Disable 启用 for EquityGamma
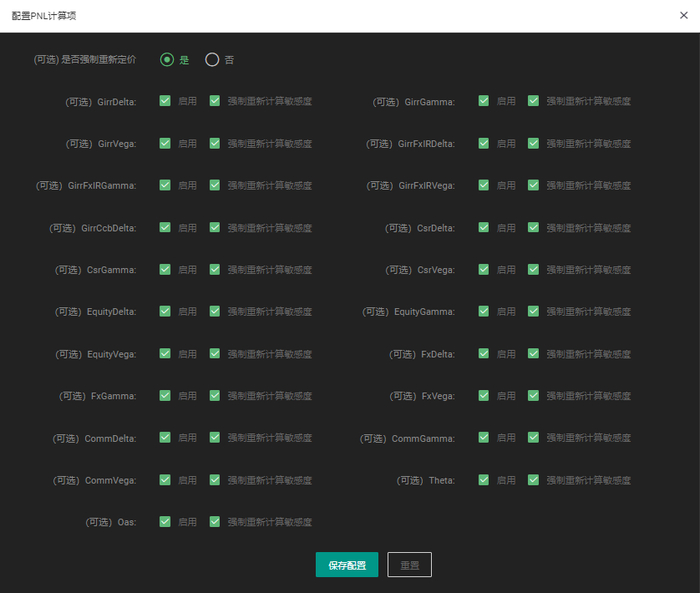The height and width of the screenshot is (593, 700). pos(483,311)
